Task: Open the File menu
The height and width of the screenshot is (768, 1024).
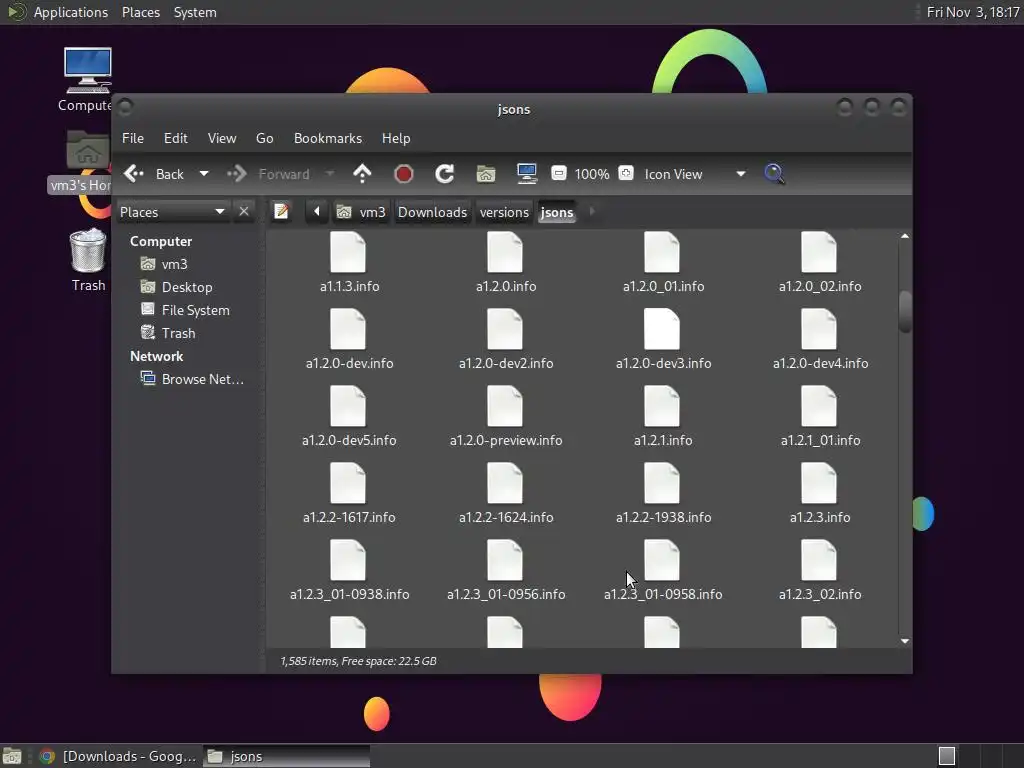Action: [133, 138]
